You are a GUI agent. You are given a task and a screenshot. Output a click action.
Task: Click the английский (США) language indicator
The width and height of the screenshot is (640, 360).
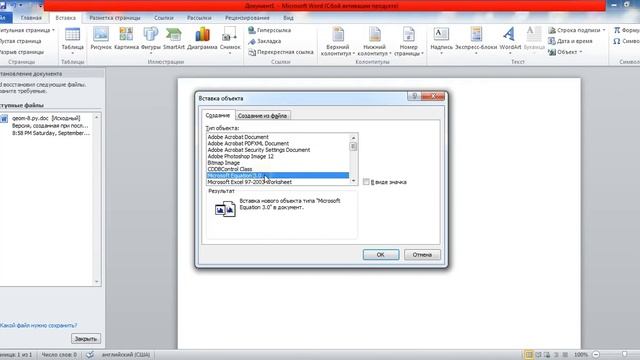[x=126, y=355]
